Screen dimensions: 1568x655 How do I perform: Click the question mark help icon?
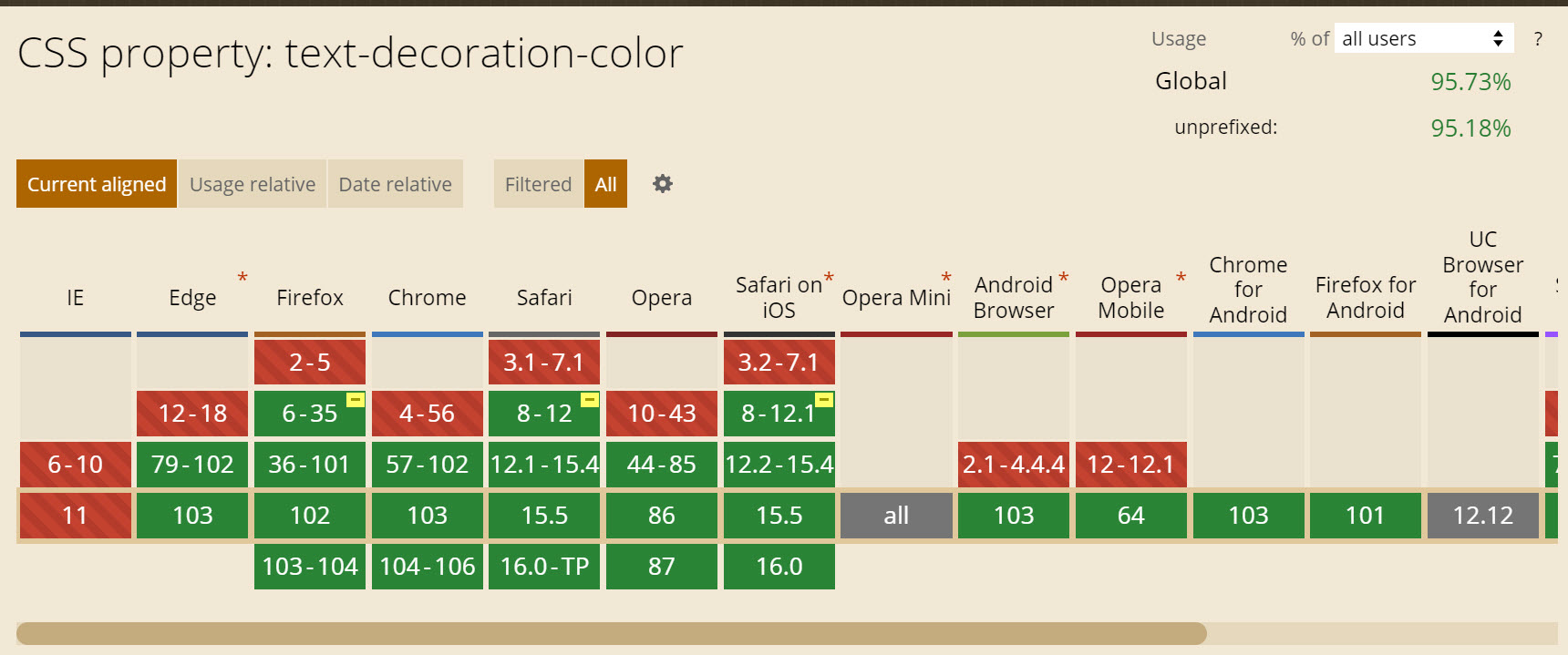1538,39
